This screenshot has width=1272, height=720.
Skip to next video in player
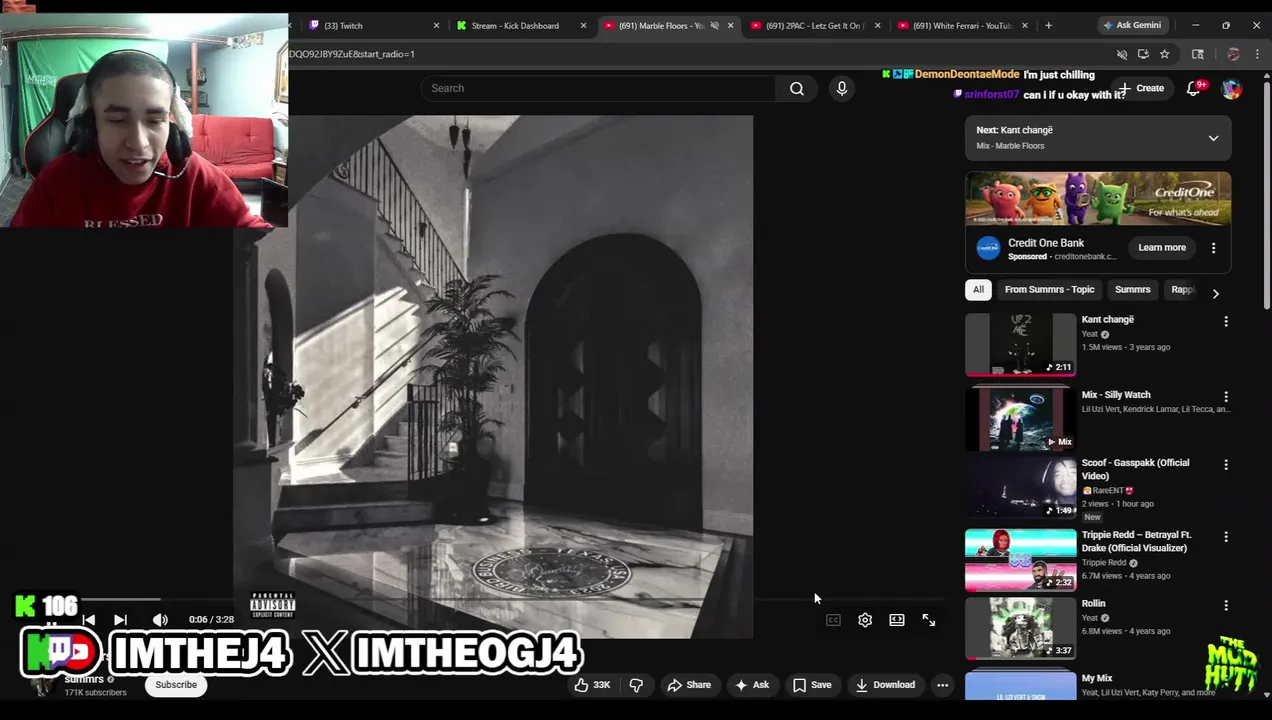[120, 620]
